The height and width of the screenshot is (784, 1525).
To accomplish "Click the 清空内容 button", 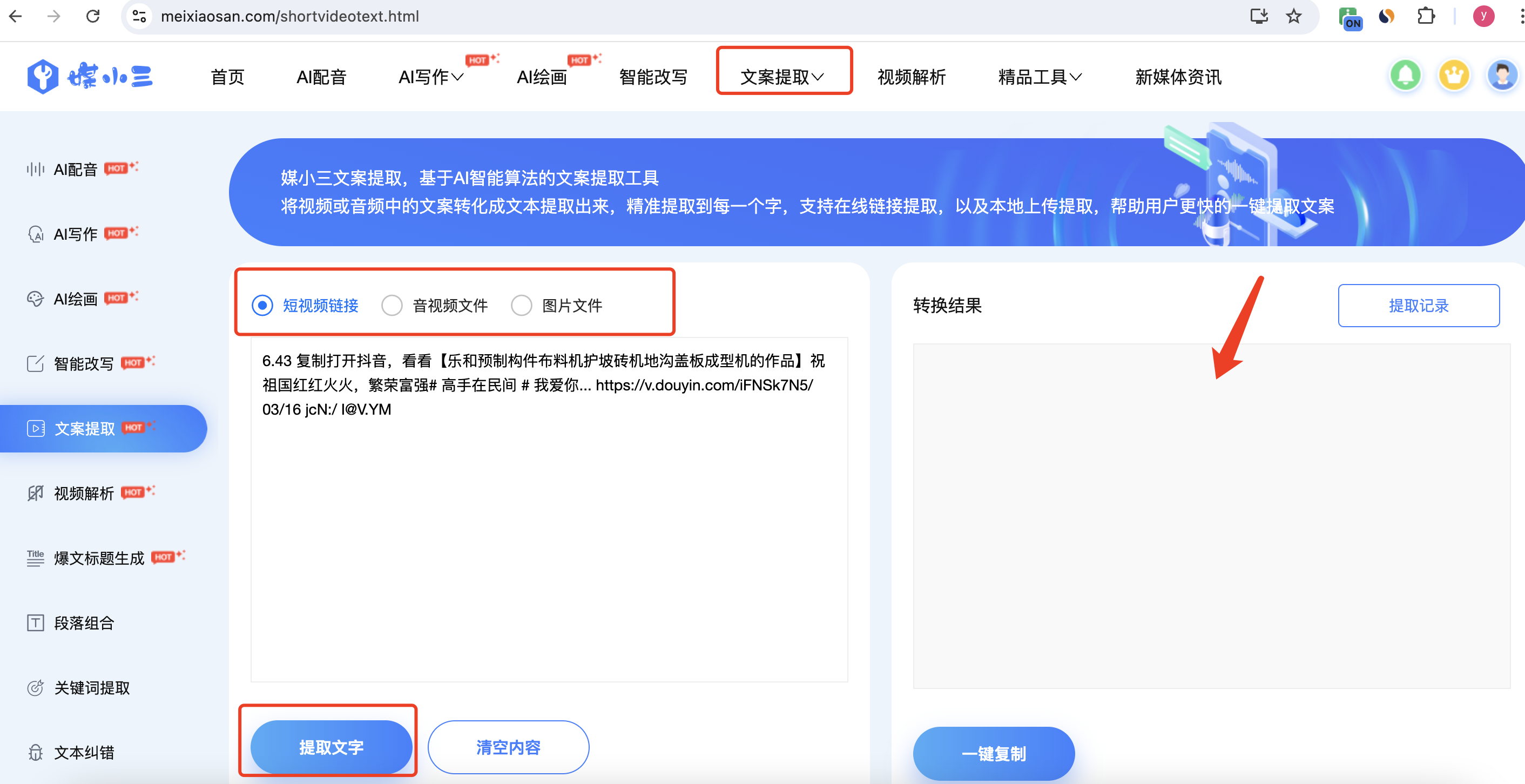I will click(x=508, y=747).
